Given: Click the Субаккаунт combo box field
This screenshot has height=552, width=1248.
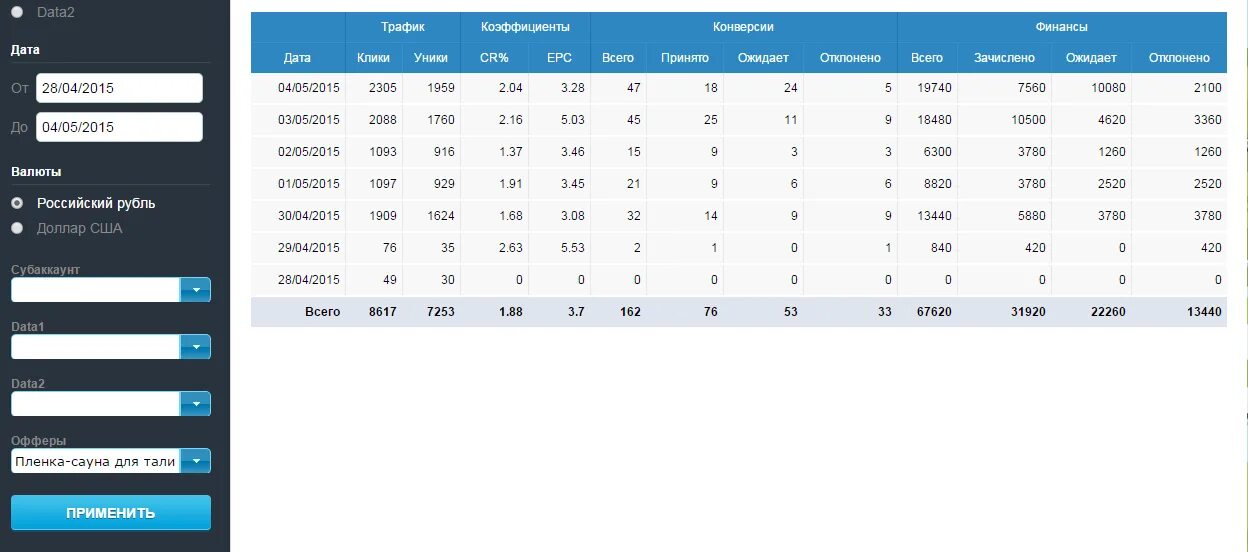Looking at the screenshot, I should click(95, 290).
